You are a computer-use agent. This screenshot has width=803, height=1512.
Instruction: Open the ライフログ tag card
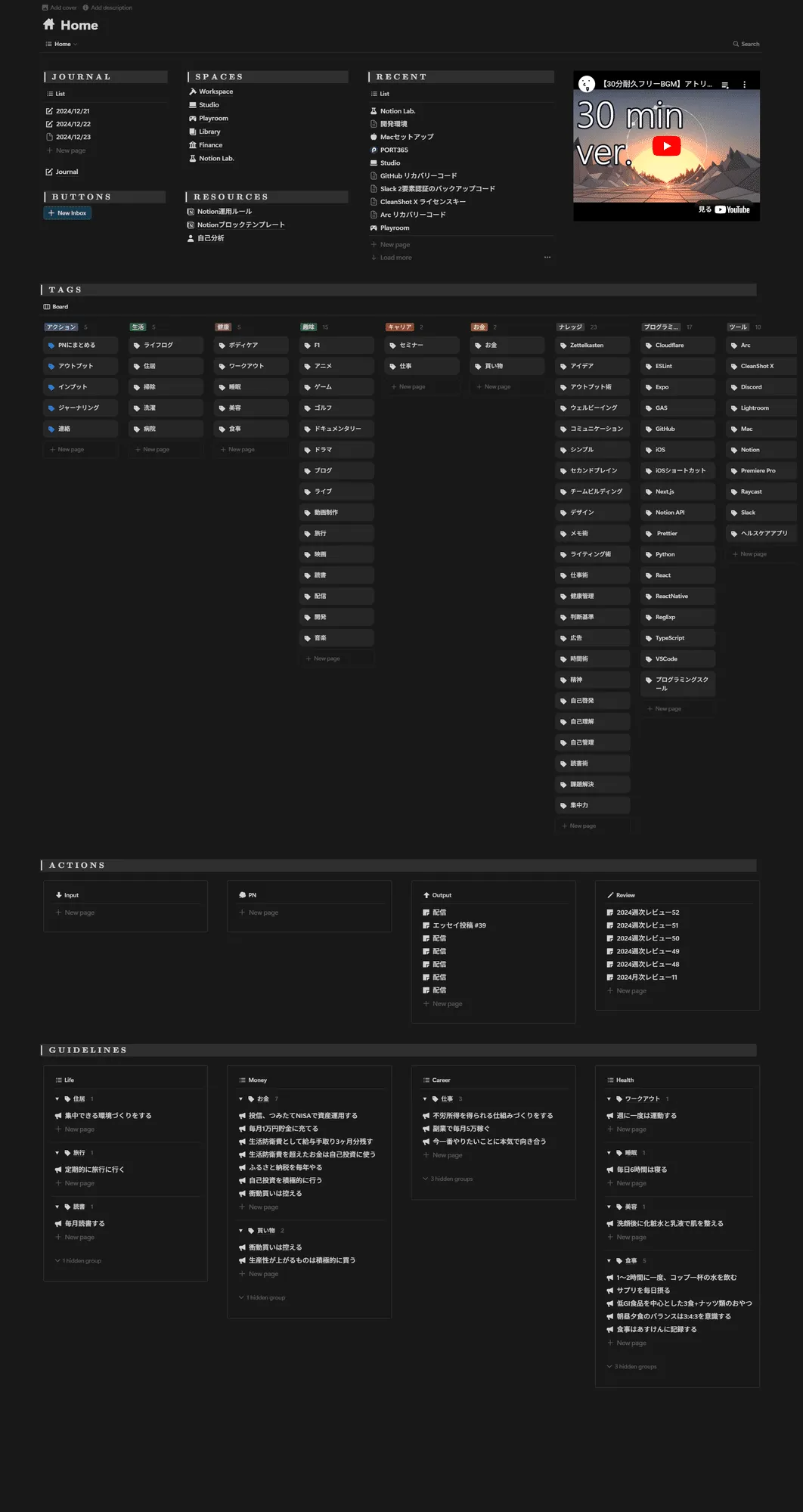point(166,345)
